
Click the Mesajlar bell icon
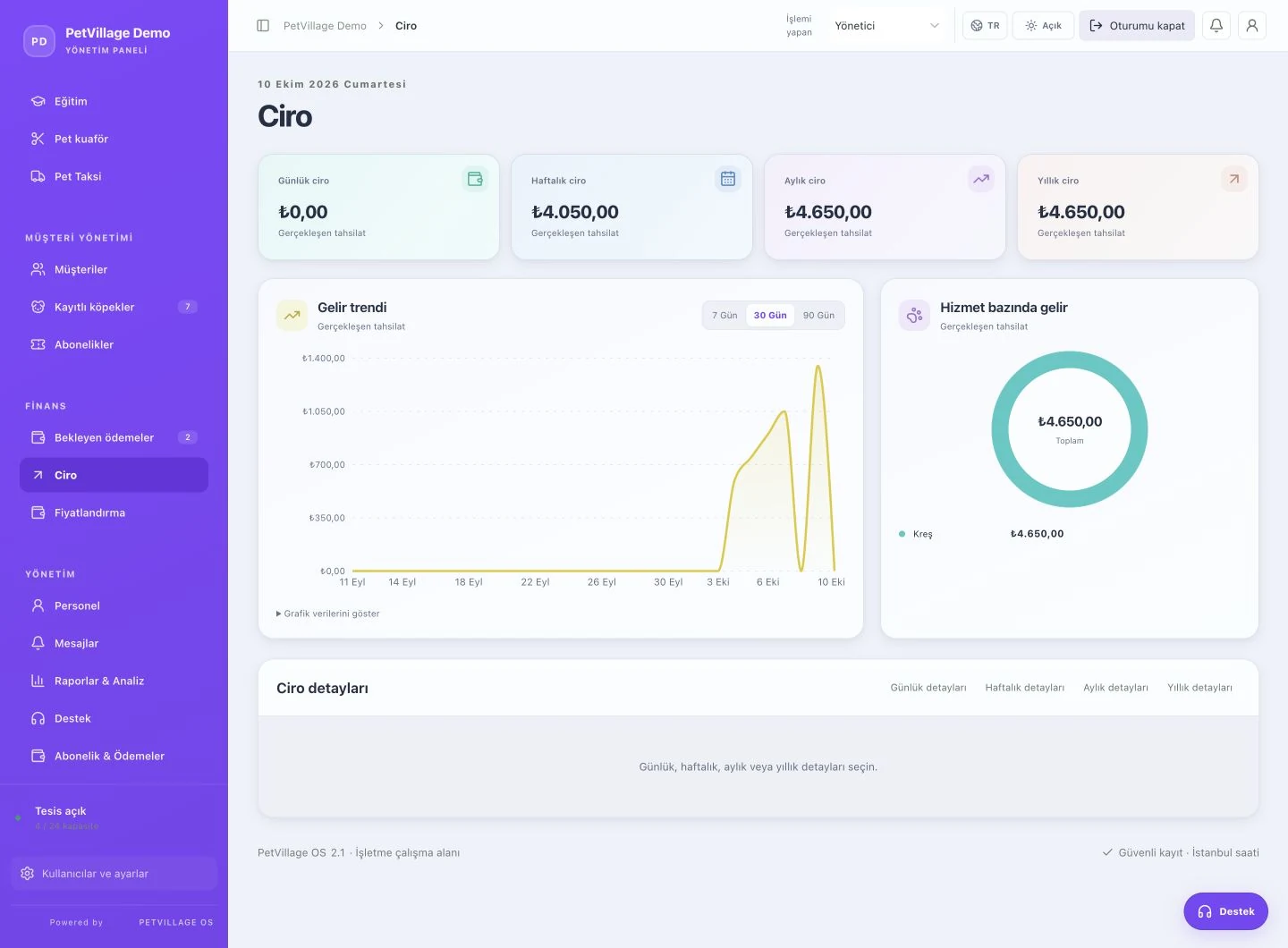tap(38, 643)
